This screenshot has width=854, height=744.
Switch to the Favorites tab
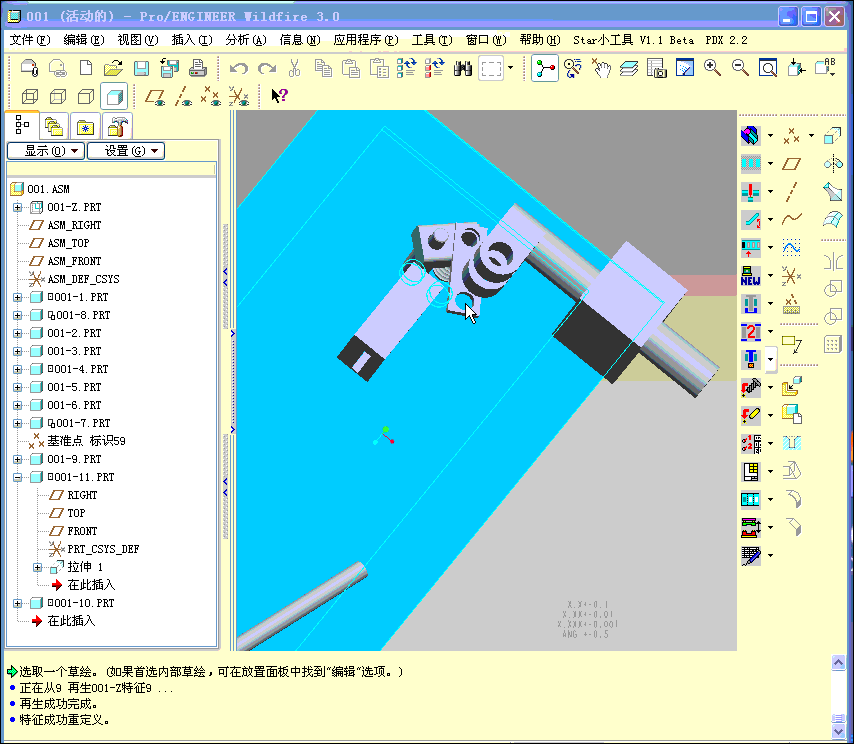pos(86,127)
